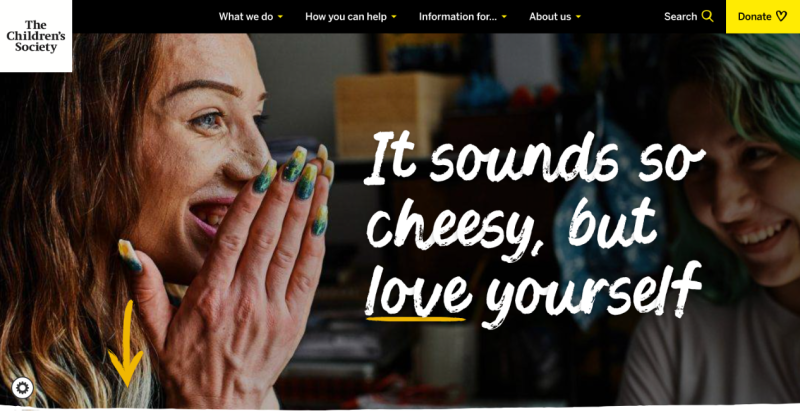Click the Search text link
This screenshot has height=411, width=800.
click(680, 16)
